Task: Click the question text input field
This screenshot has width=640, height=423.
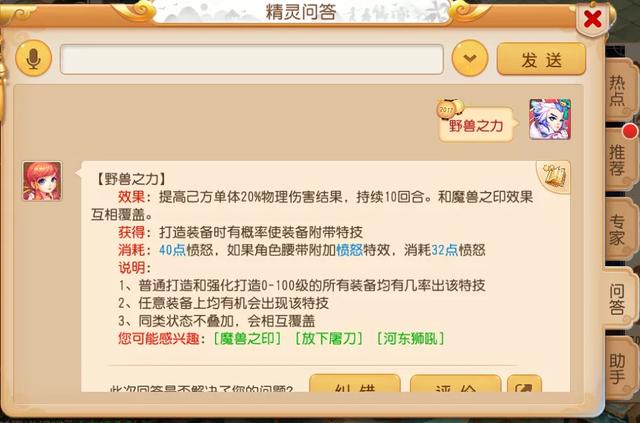Action: point(251,59)
